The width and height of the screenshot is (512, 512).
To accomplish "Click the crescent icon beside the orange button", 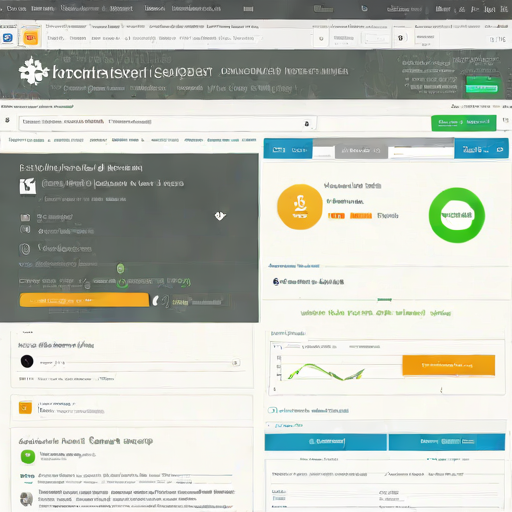I will click(x=156, y=301).
